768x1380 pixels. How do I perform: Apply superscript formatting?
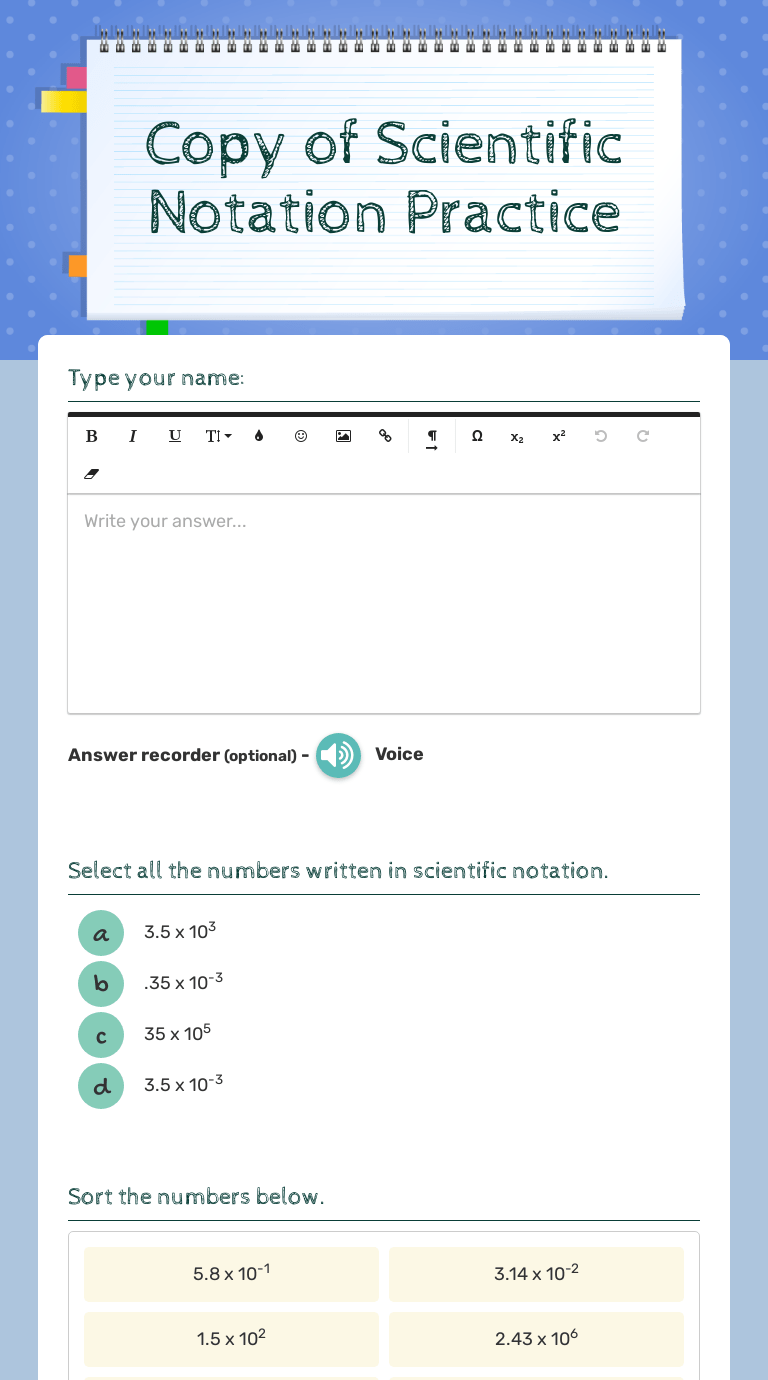(559, 436)
